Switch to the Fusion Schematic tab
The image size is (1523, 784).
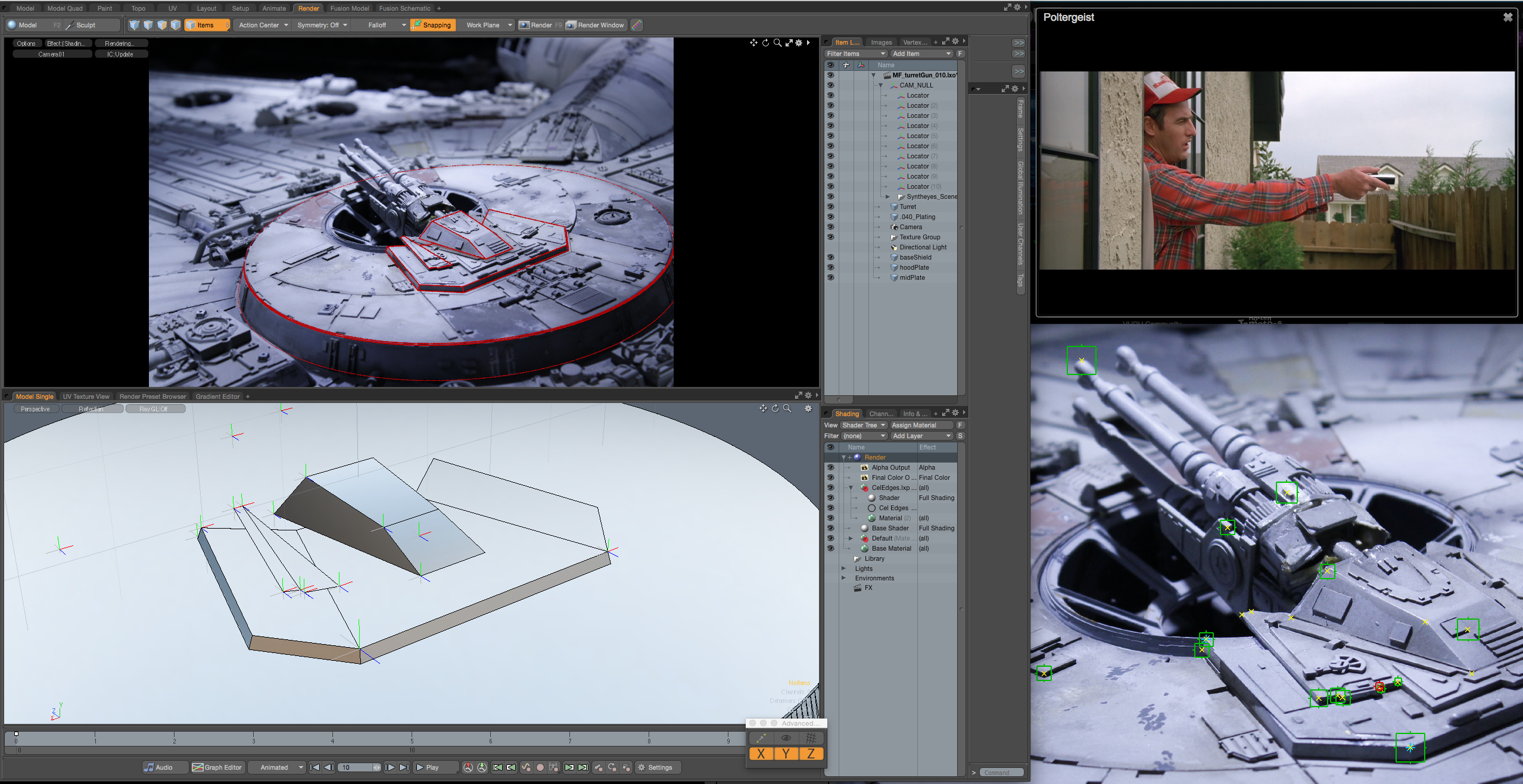click(x=404, y=8)
